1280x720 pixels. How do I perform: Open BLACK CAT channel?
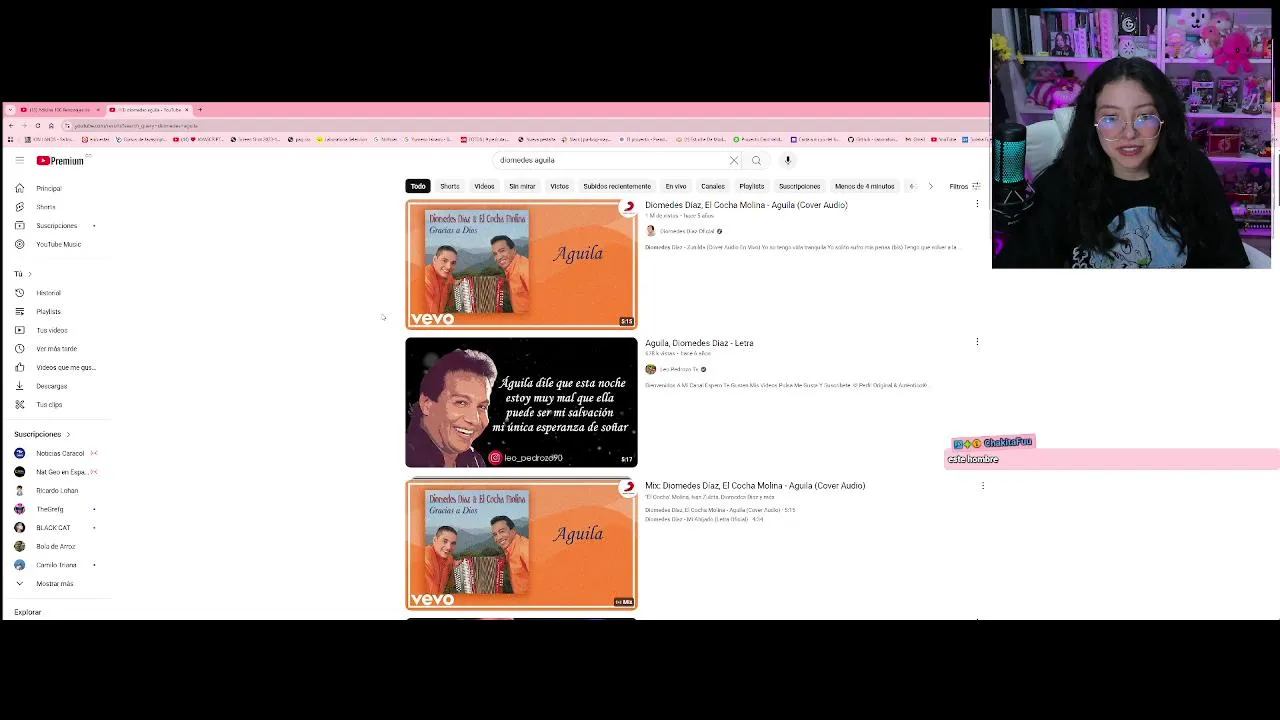55,527
